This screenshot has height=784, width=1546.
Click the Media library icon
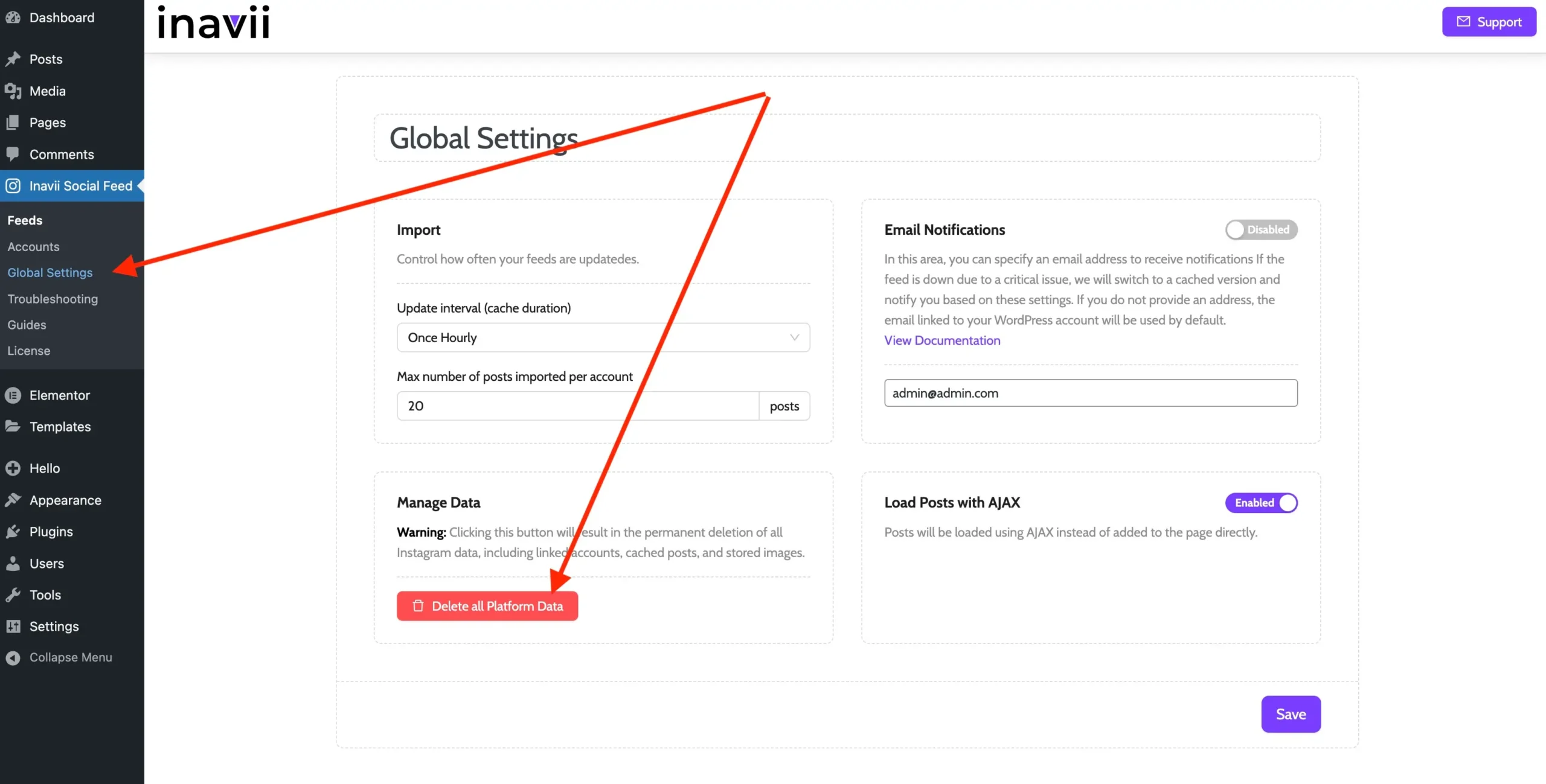[x=13, y=91]
